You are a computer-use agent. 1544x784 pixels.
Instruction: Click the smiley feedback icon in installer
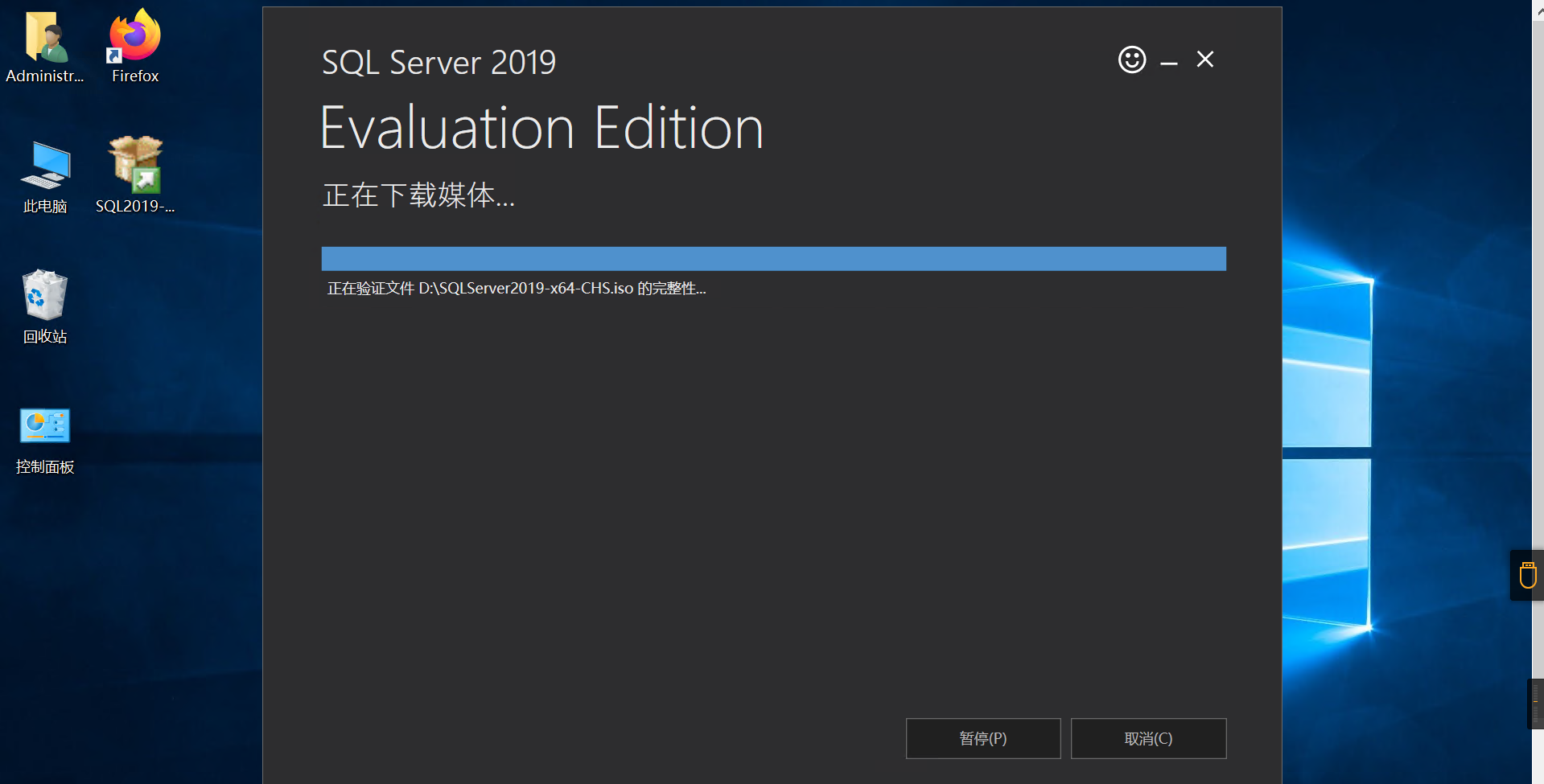[x=1132, y=60]
